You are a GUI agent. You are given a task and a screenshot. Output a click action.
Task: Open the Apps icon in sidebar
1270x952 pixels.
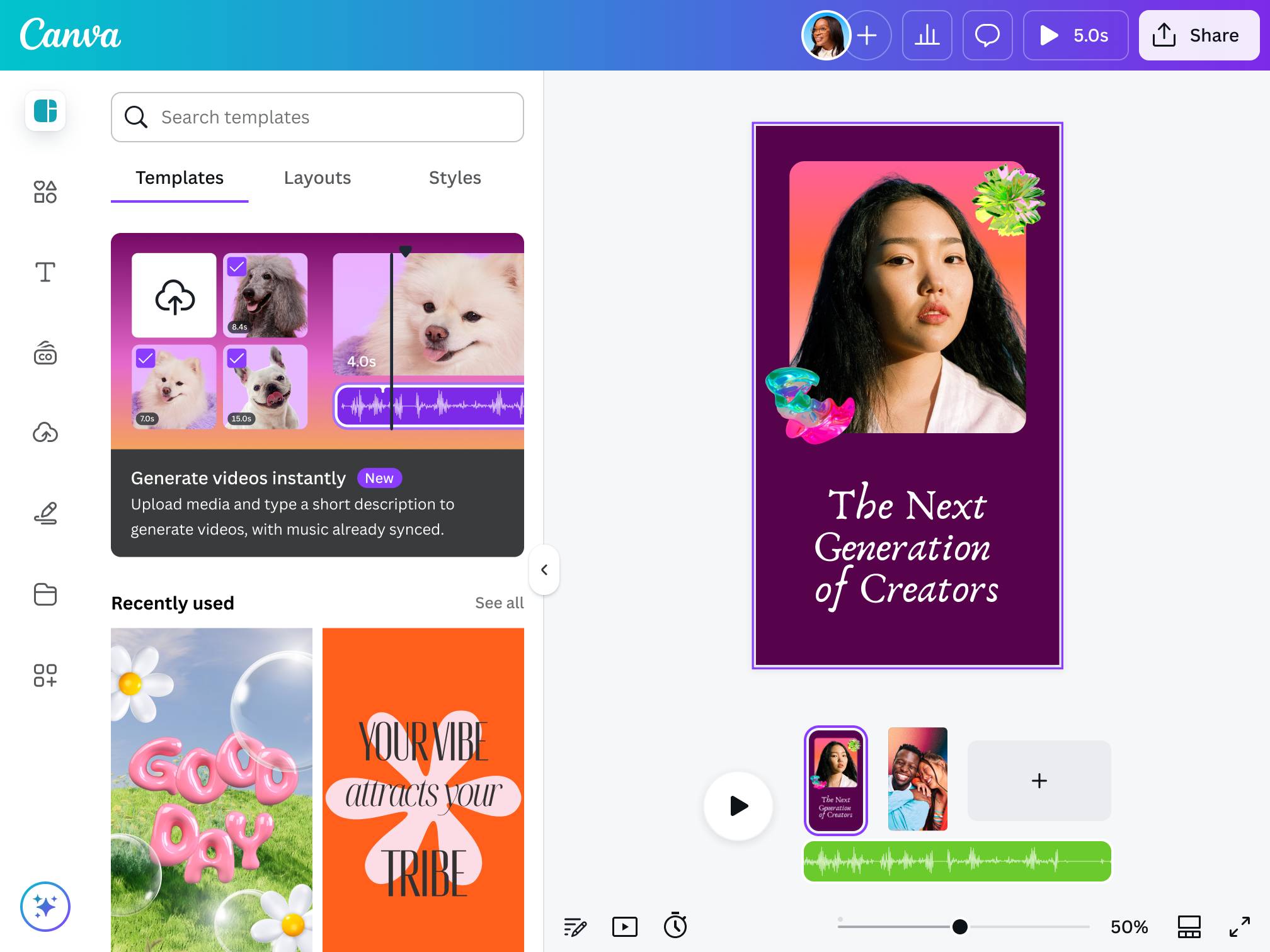[x=45, y=675]
